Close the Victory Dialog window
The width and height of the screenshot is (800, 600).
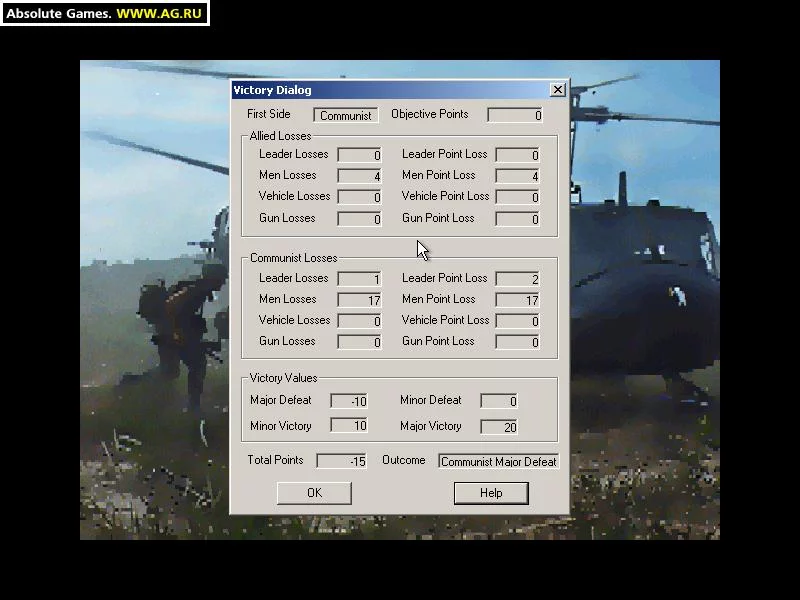(558, 90)
